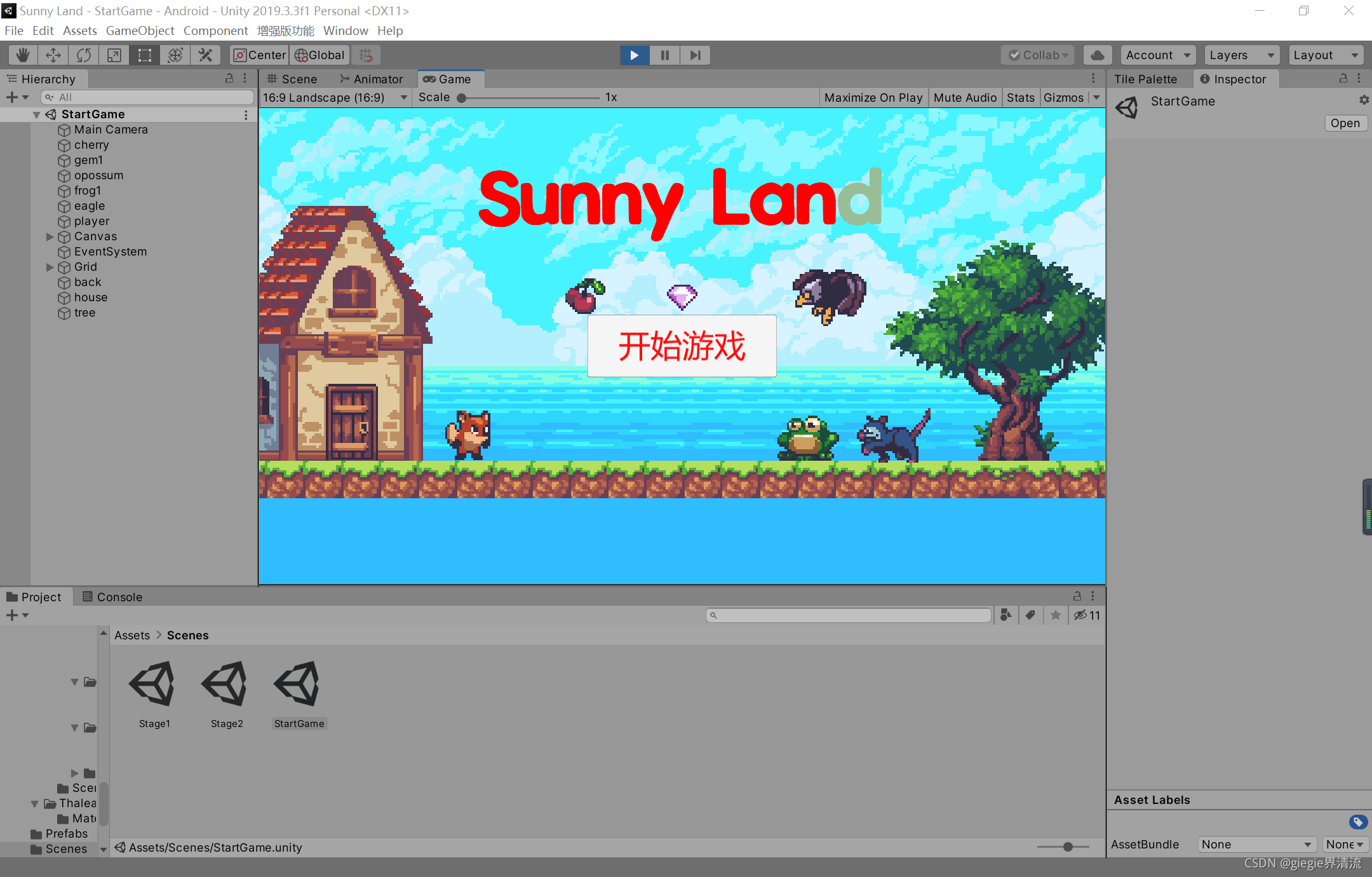This screenshot has width=1372, height=877.
Task: Select the Hand tool
Action: pos(23,55)
